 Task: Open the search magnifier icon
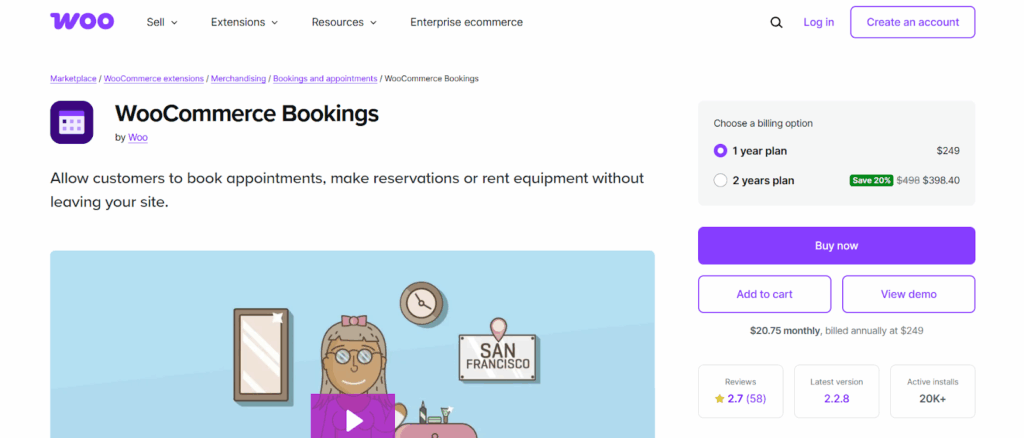pos(776,22)
